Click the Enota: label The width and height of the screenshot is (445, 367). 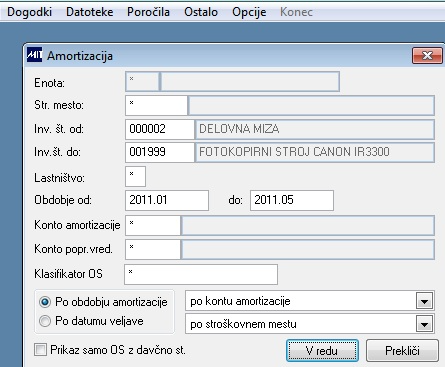pos(50,83)
